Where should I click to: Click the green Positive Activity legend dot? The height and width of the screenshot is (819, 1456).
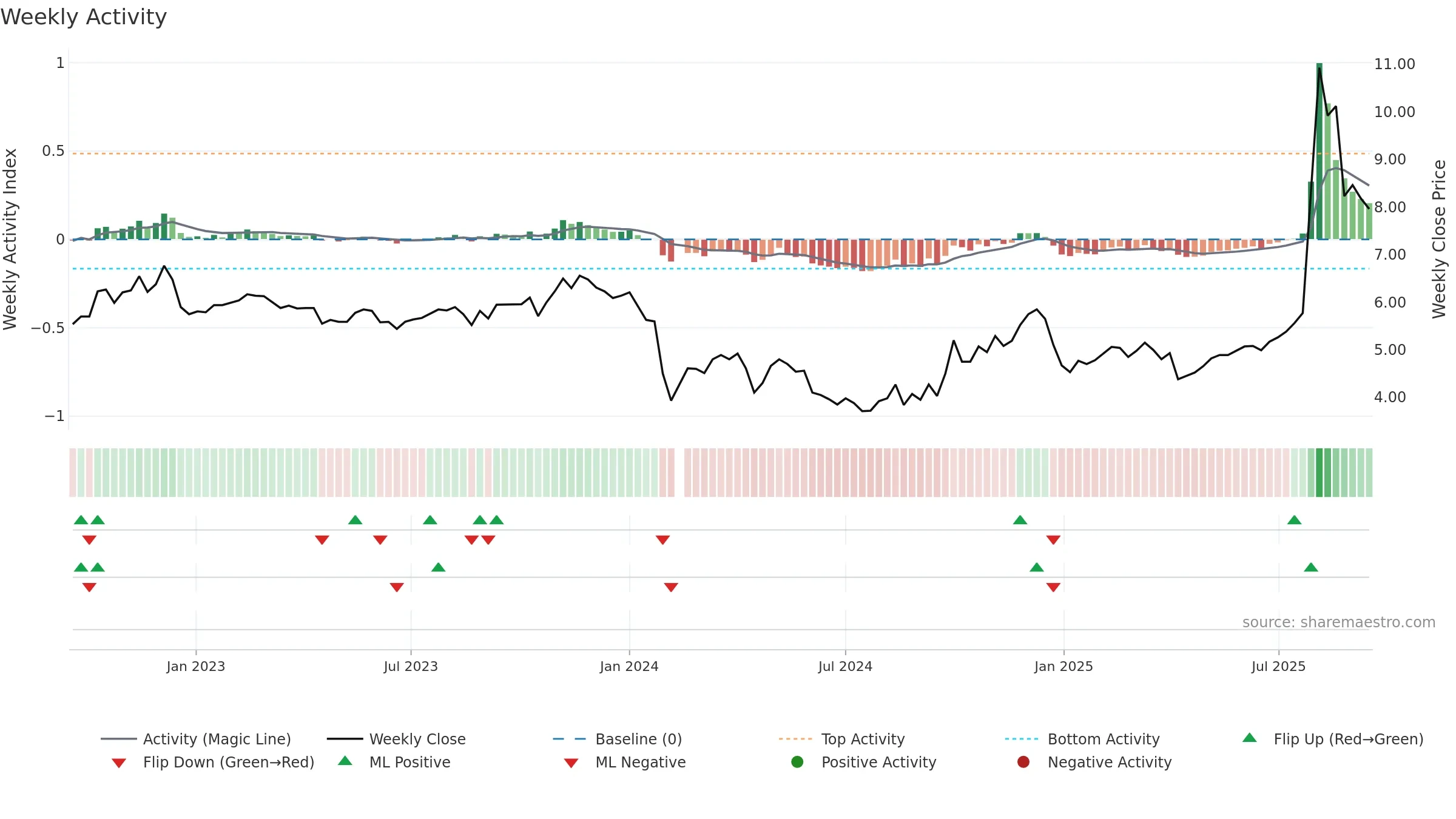798,762
